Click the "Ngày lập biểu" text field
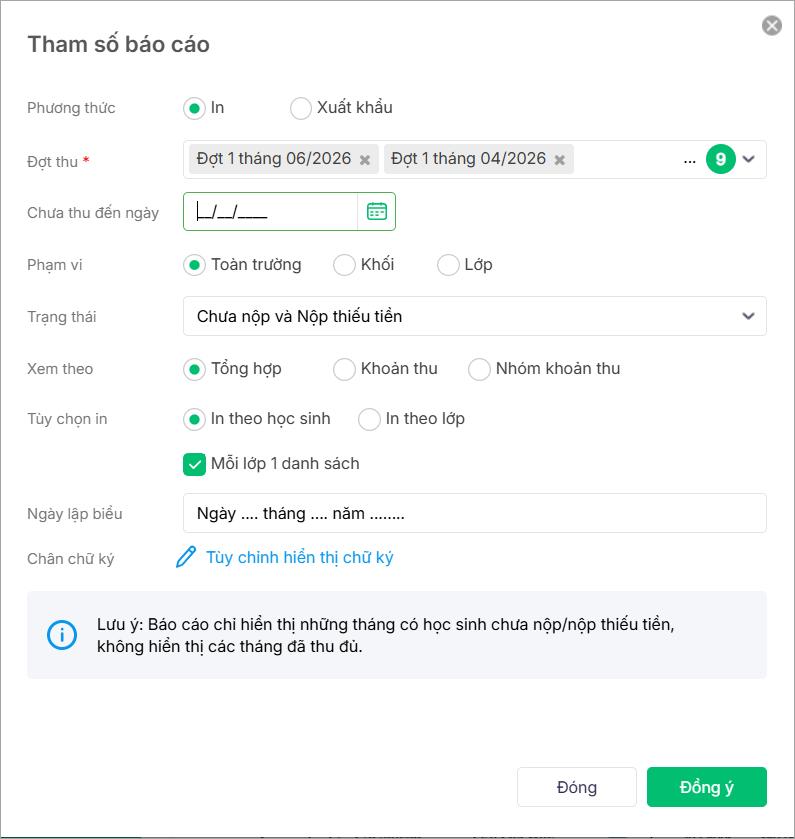Screen dimensions: 795x839 (475, 513)
